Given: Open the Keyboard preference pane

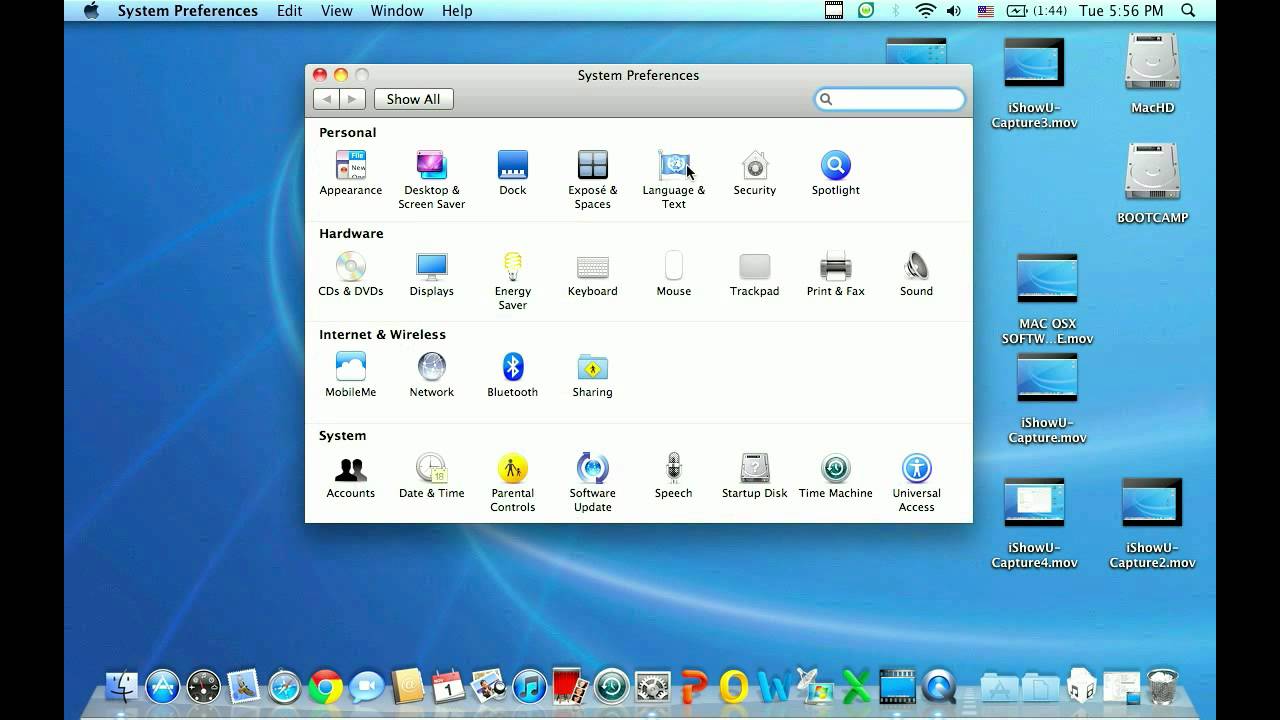Looking at the screenshot, I should click(592, 274).
